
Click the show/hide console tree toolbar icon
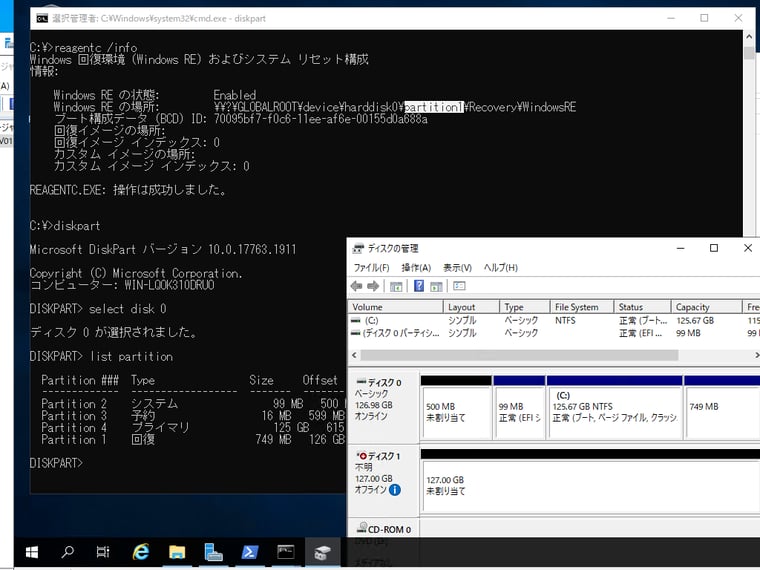pos(396,286)
